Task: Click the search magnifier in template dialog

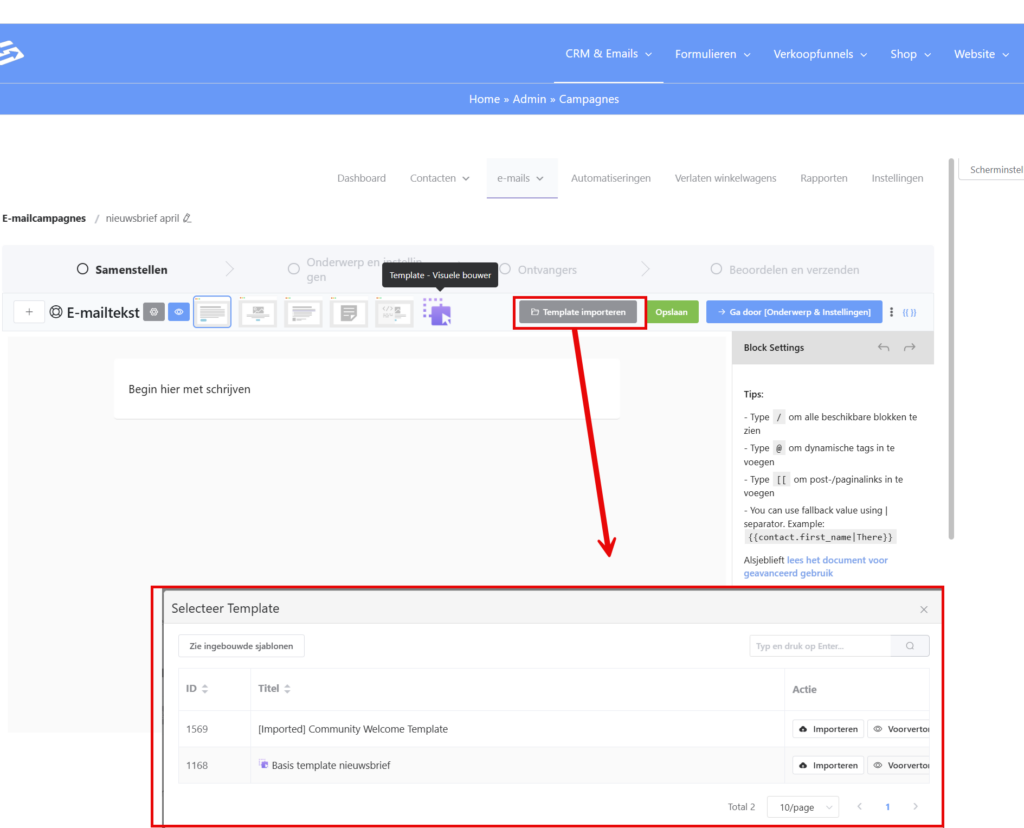Action: (x=910, y=646)
